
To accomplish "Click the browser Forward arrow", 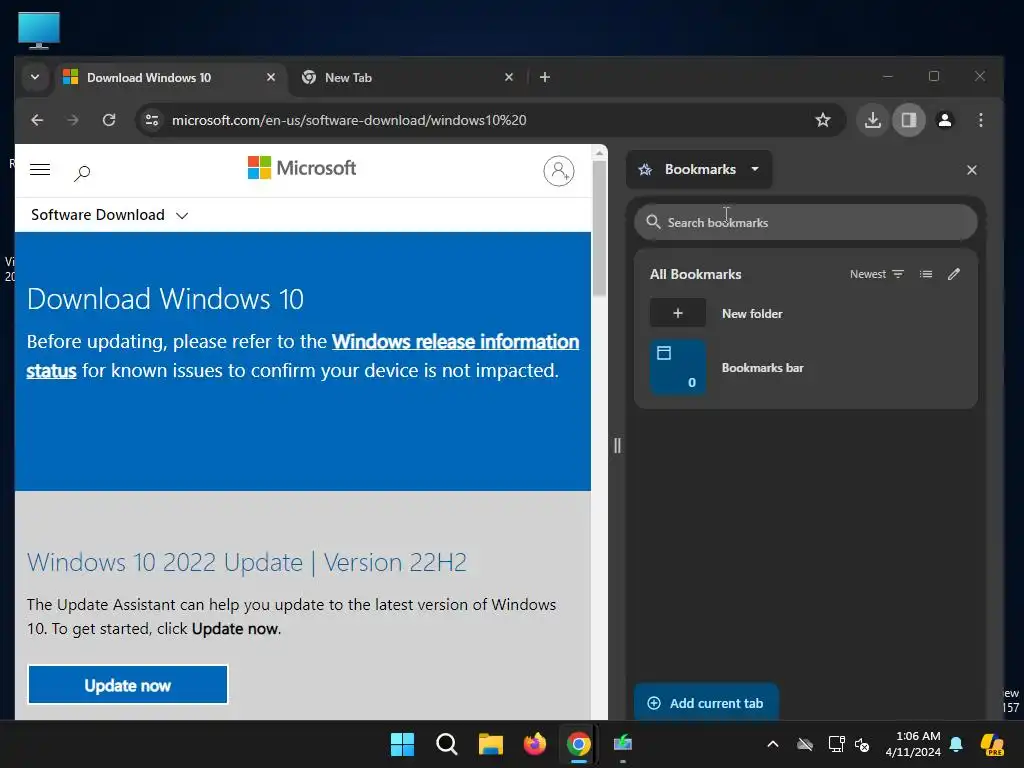I will (x=72, y=120).
